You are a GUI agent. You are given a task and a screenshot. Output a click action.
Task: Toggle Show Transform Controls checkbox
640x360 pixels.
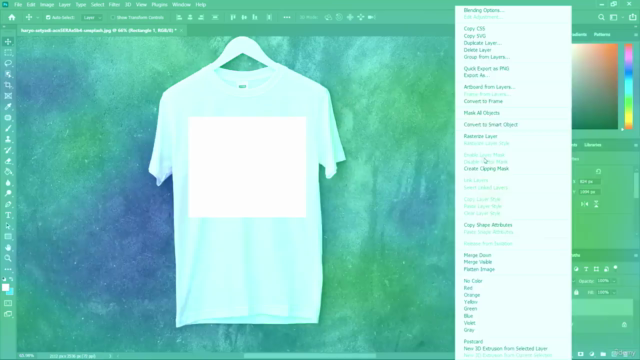[113, 18]
